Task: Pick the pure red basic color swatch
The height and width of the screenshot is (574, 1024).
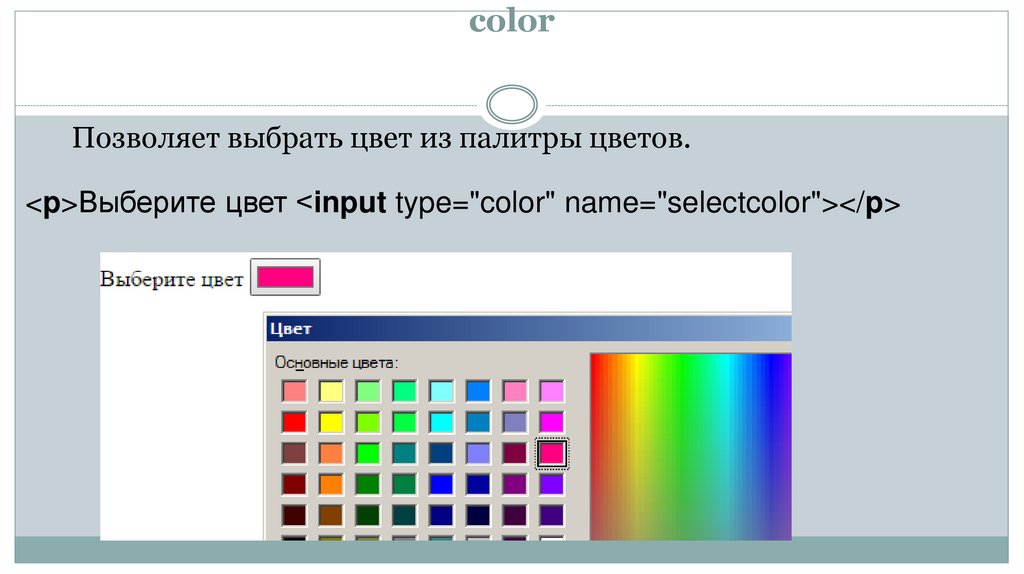Action: tap(294, 422)
